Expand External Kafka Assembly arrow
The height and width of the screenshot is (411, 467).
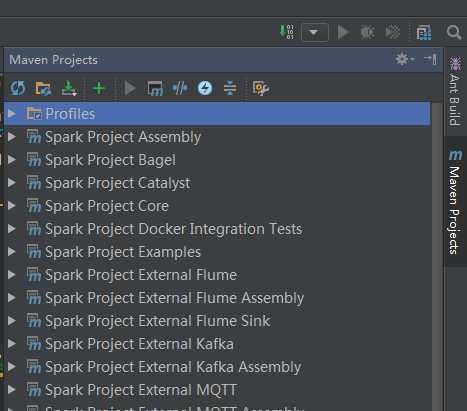tap(12, 367)
